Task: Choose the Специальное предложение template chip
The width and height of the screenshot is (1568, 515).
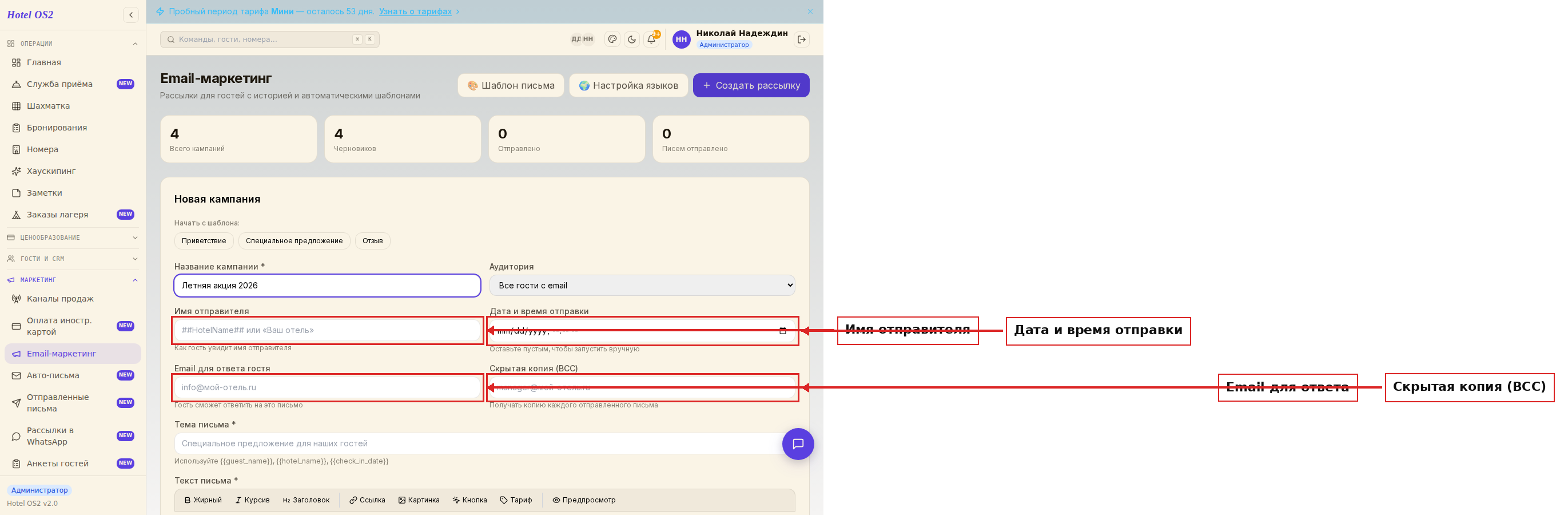Action: (294, 241)
